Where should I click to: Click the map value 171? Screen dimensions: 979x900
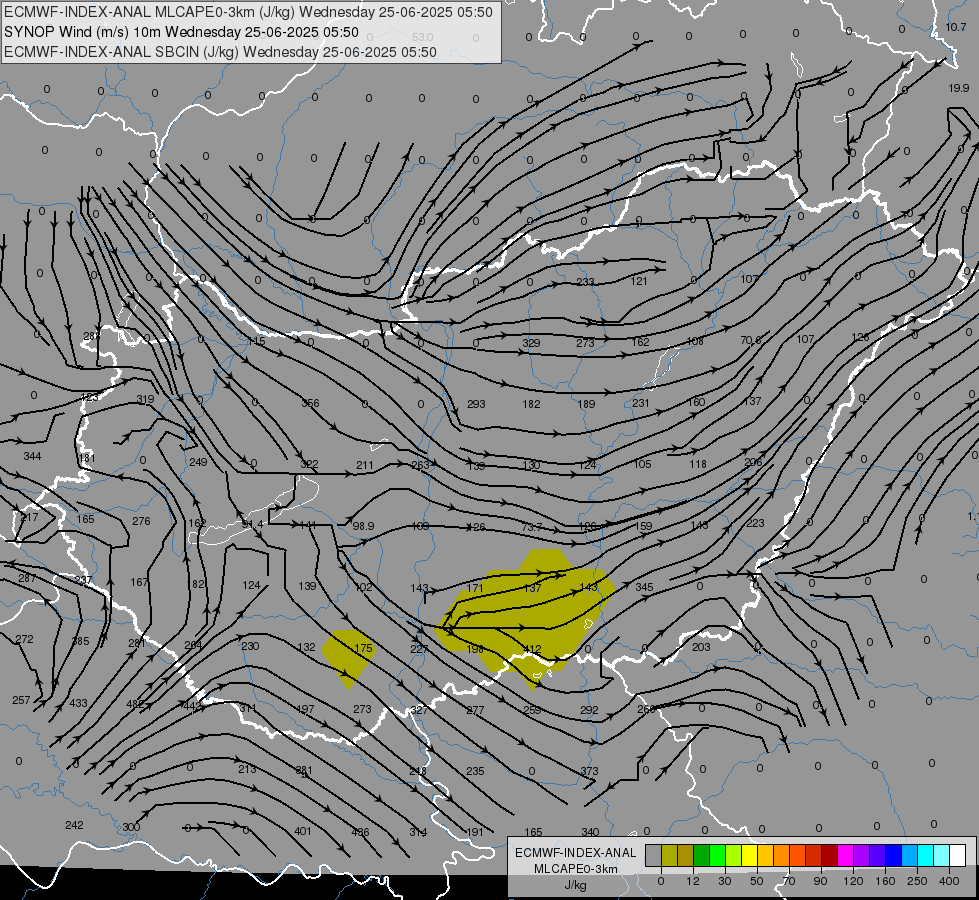coord(475,588)
